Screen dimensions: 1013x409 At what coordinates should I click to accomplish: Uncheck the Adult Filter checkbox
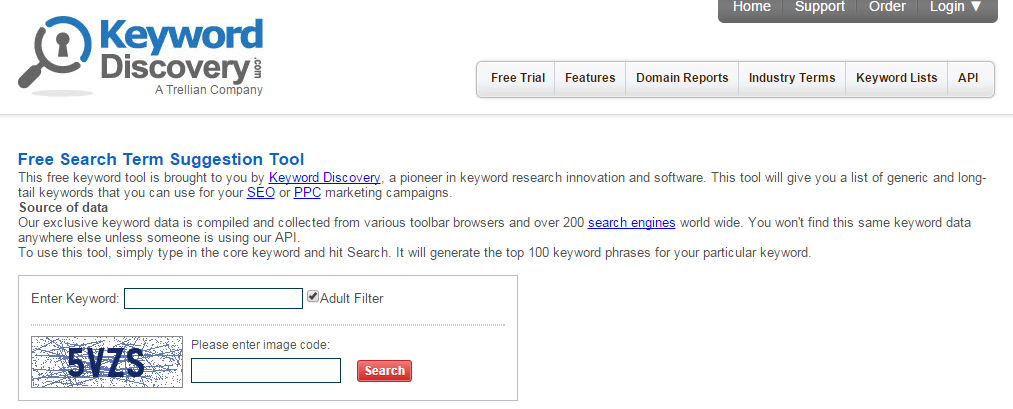[x=313, y=297]
